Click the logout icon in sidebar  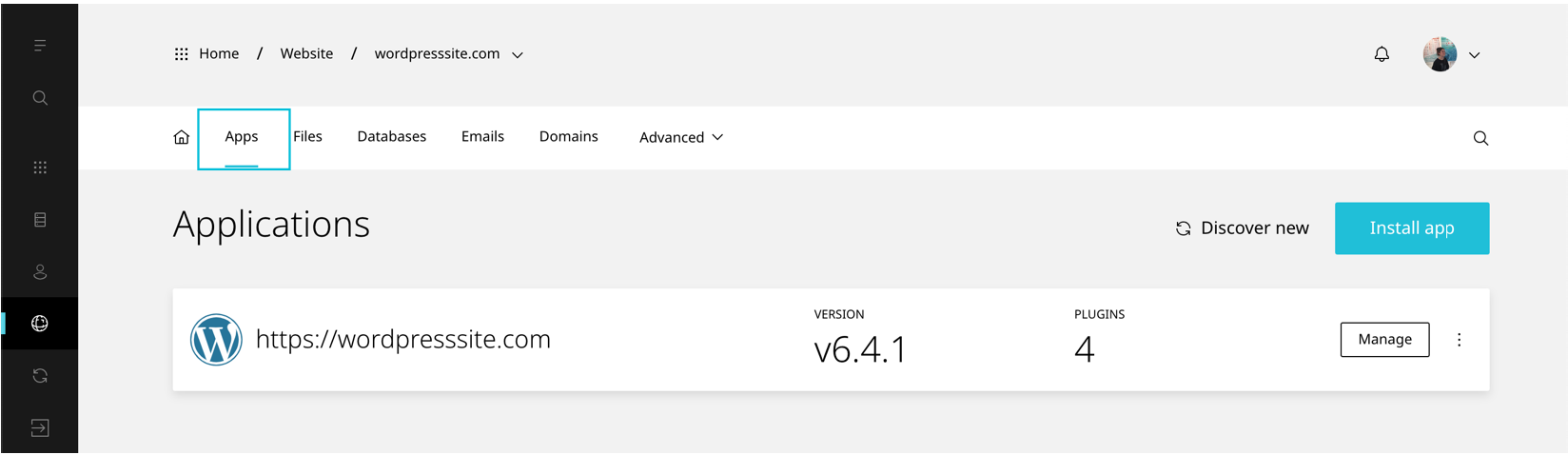tap(40, 428)
